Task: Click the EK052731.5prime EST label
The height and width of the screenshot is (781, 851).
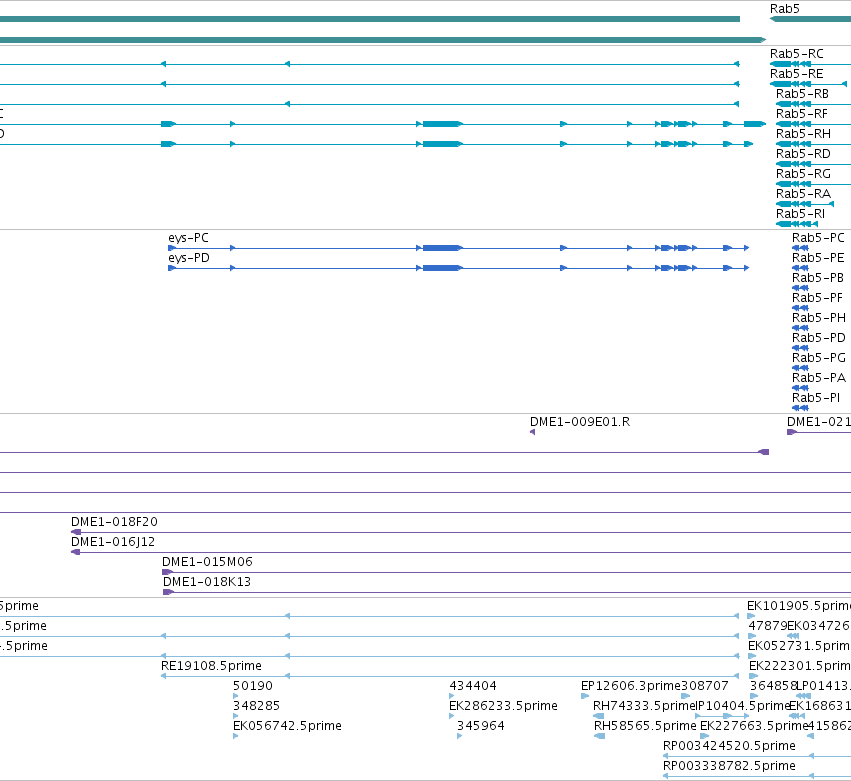Action: [799, 645]
